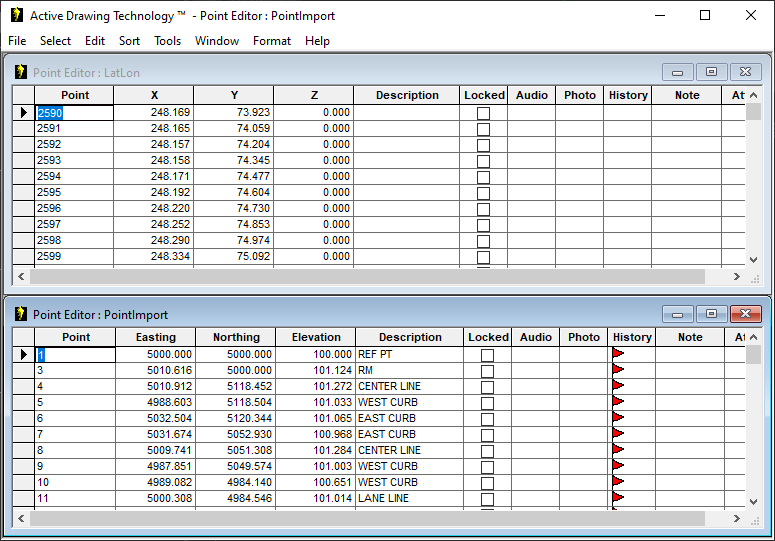Screen dimensions: 775x541
Task: Click the LatLon window title icon
Action: tap(20, 72)
